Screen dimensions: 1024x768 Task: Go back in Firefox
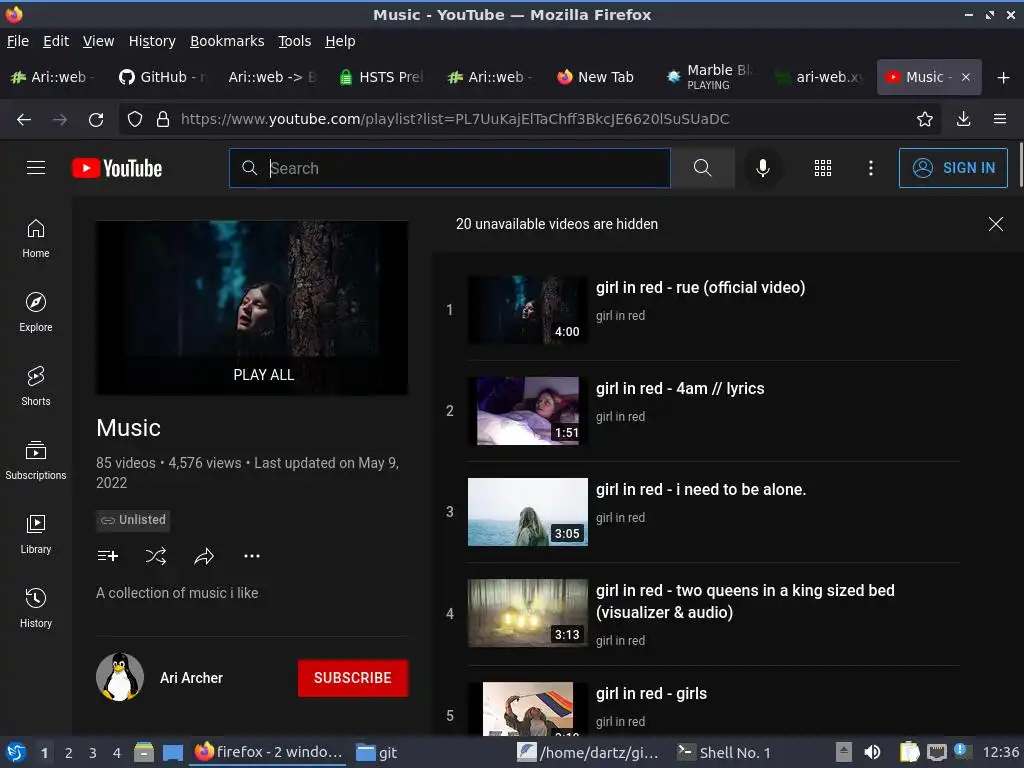click(x=24, y=119)
